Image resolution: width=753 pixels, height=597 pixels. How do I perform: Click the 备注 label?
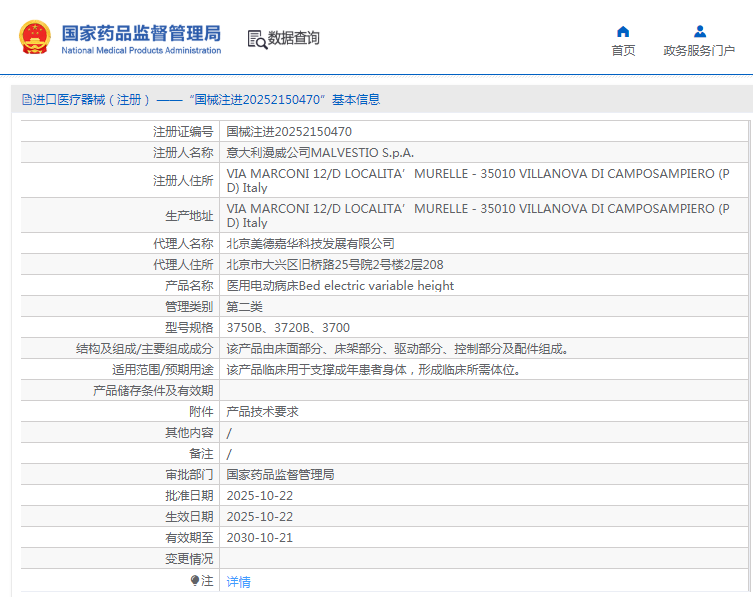201,454
